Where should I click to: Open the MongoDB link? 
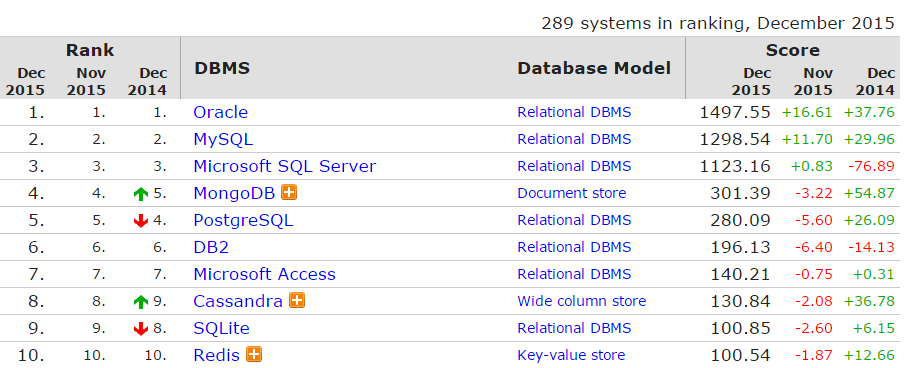pyautogui.click(x=234, y=193)
